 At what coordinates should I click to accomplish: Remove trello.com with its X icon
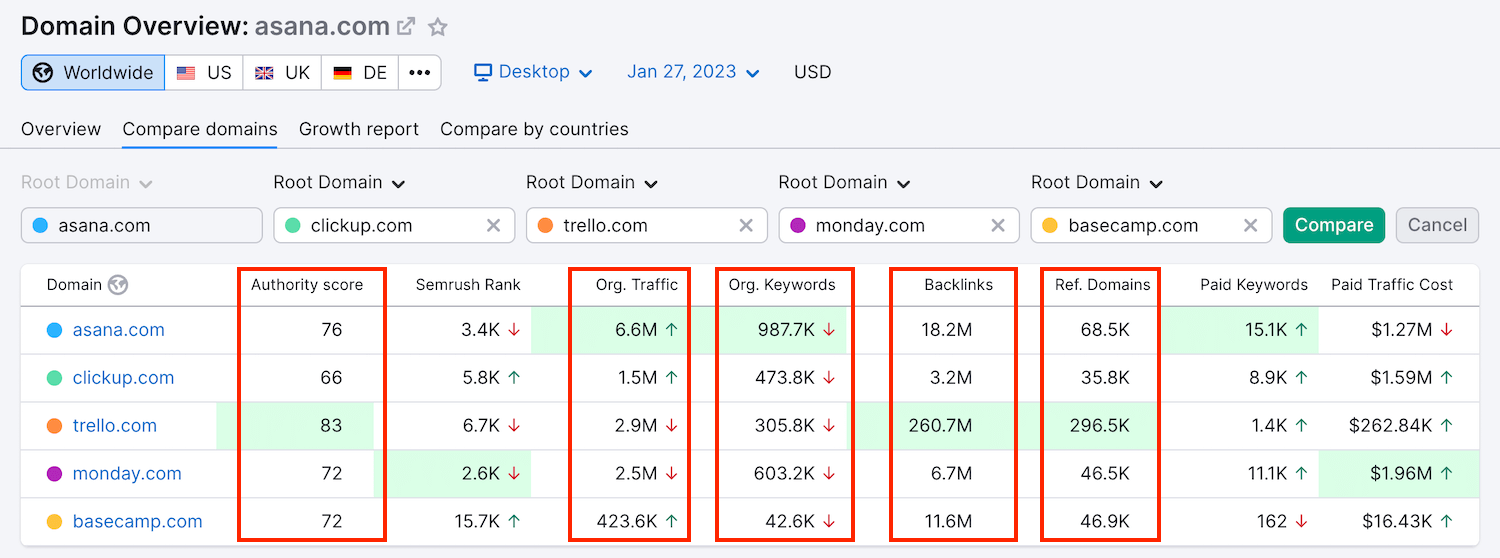pos(745,225)
